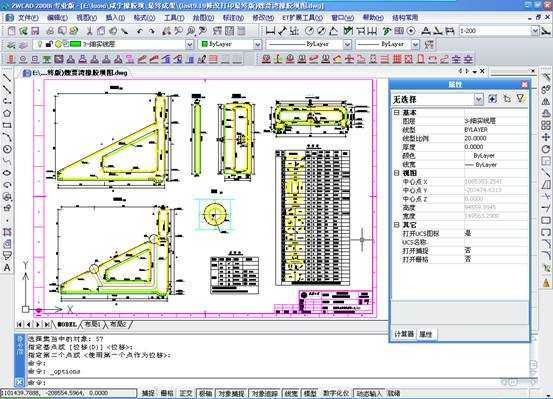Screen dimensions: 553x399
Task: Click the Save disk icon
Action: coord(35,31)
